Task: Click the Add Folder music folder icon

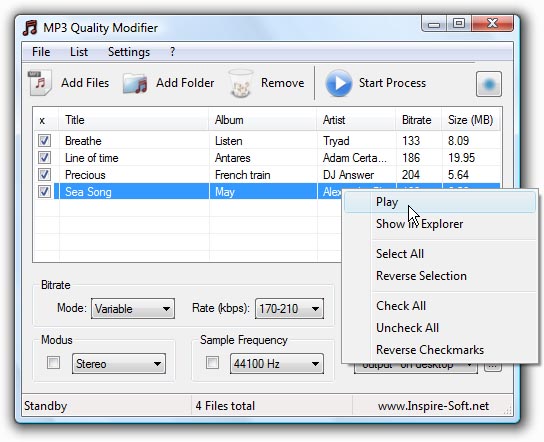Action: 135,83
